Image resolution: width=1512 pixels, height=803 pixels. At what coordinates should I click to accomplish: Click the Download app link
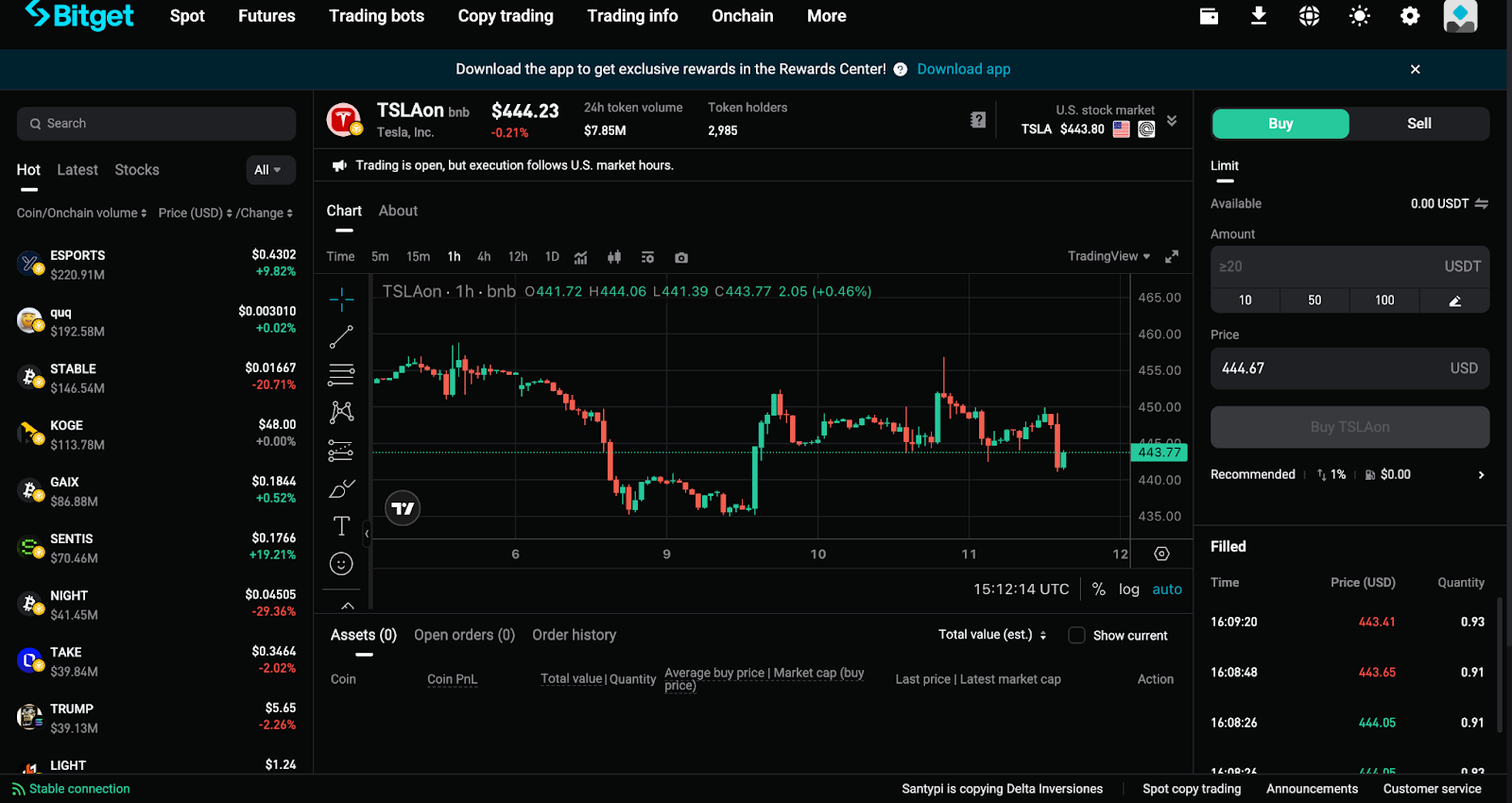click(x=964, y=69)
